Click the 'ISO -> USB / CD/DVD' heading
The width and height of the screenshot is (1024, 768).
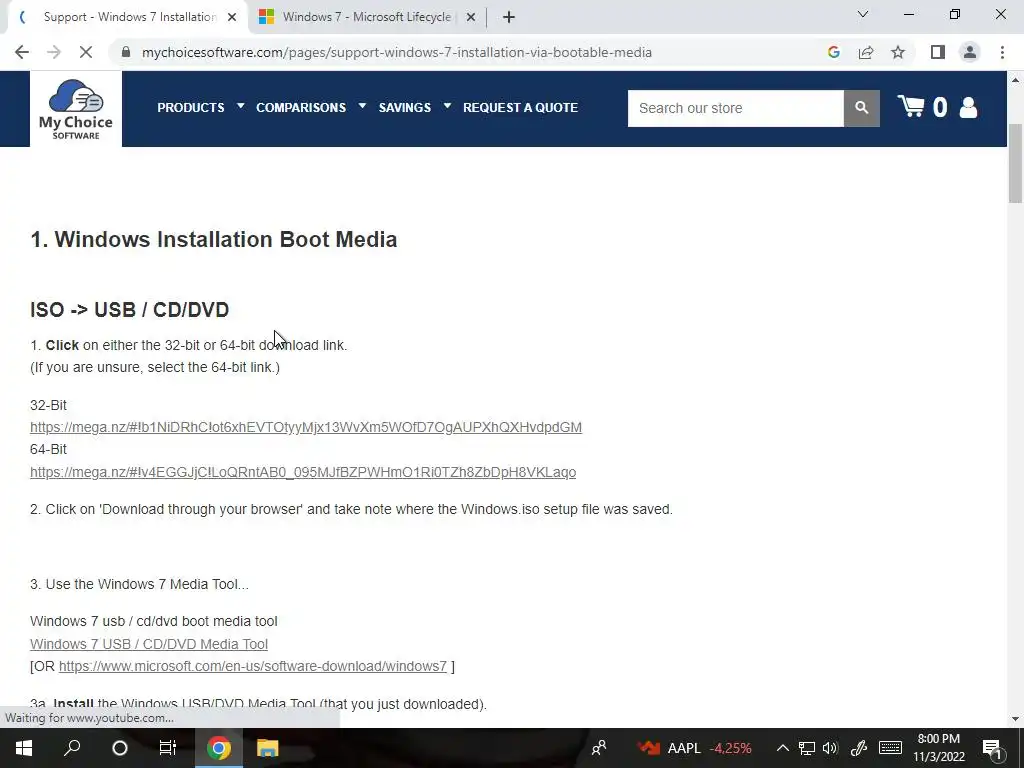click(129, 310)
